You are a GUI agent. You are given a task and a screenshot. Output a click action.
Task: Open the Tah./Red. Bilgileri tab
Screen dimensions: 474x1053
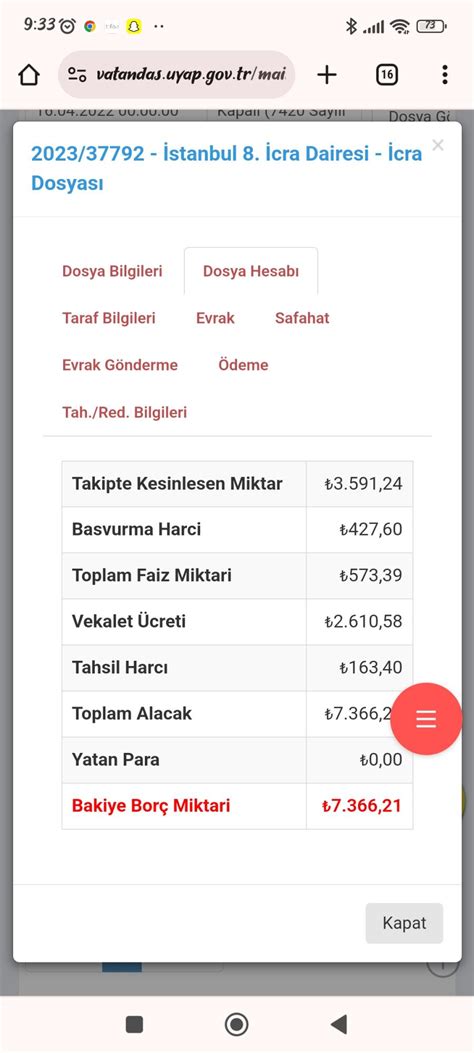coord(125,412)
